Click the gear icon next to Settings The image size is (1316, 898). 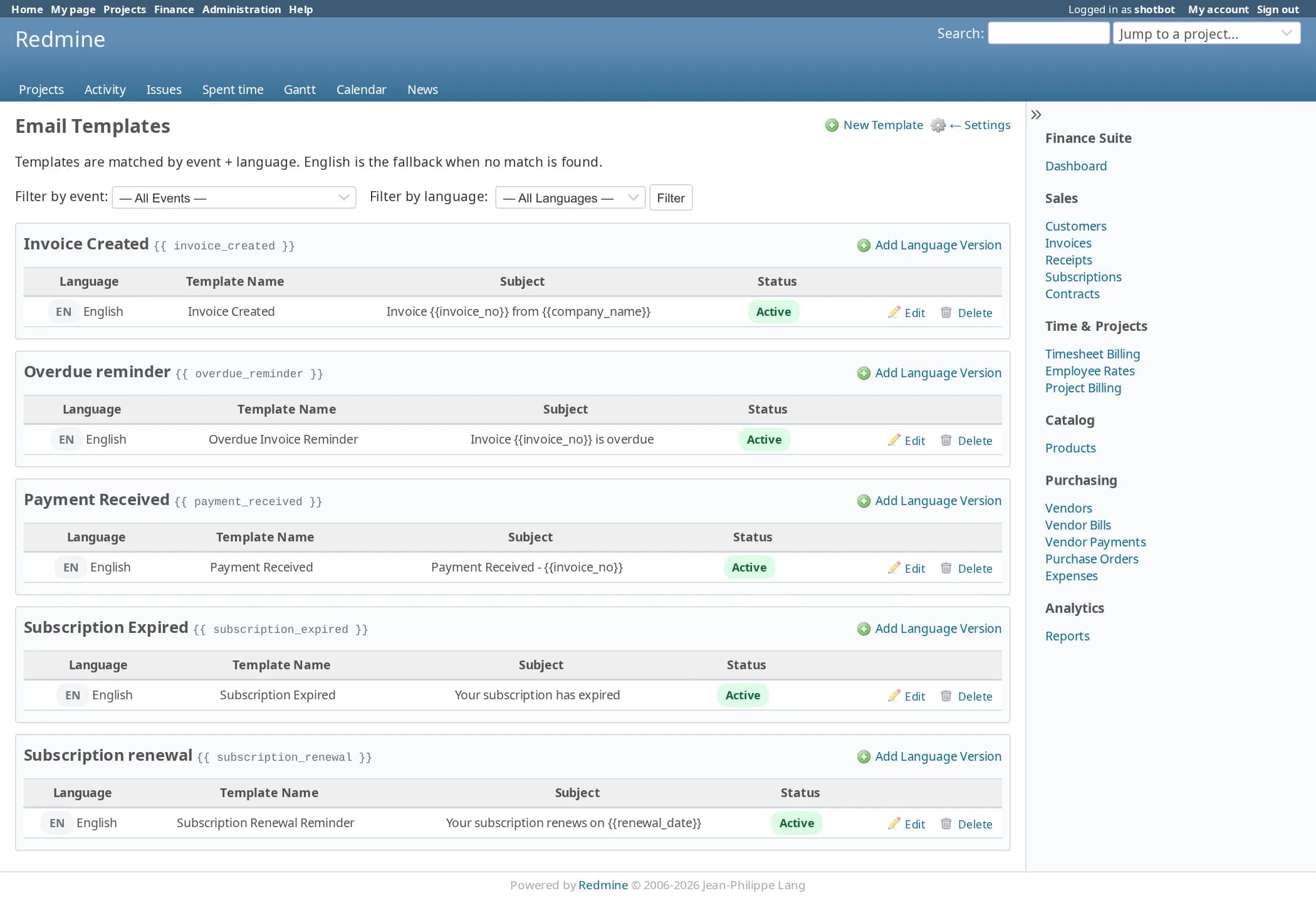[x=937, y=125]
